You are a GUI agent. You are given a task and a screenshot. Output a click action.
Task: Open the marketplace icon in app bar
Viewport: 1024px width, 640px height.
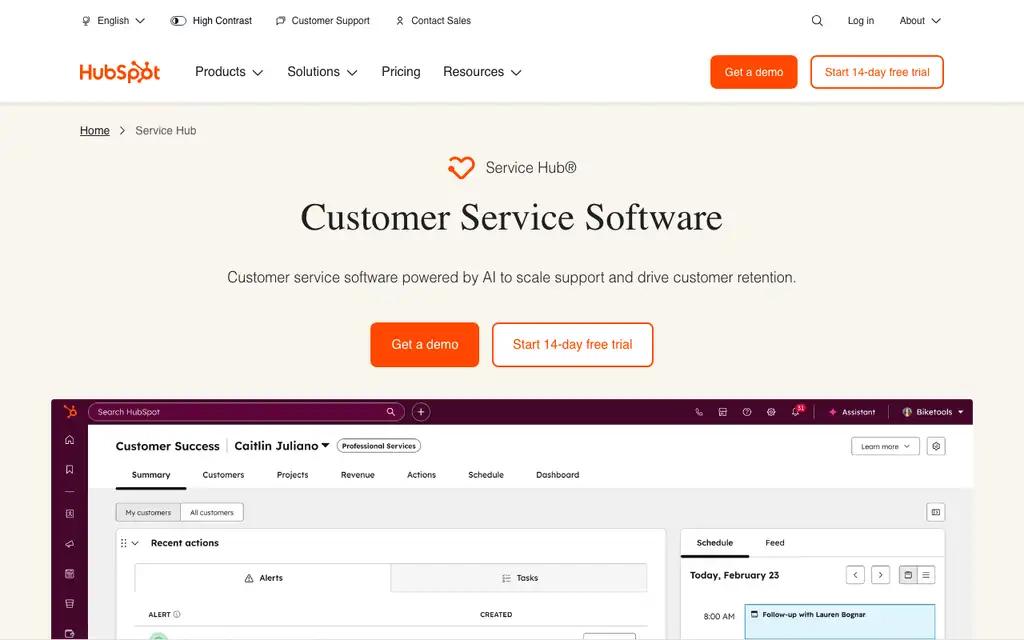pyautogui.click(x=723, y=412)
